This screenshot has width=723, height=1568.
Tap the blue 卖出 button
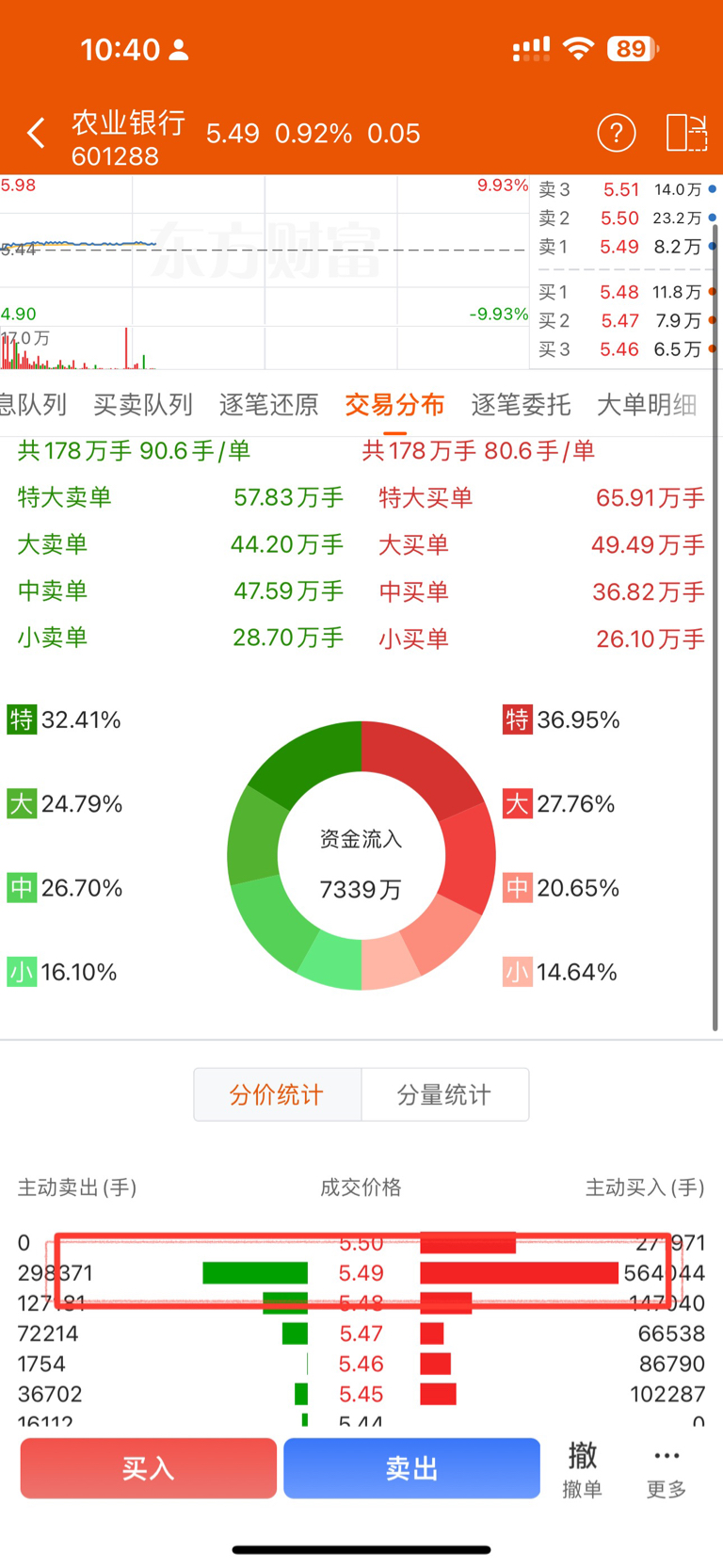[411, 1468]
